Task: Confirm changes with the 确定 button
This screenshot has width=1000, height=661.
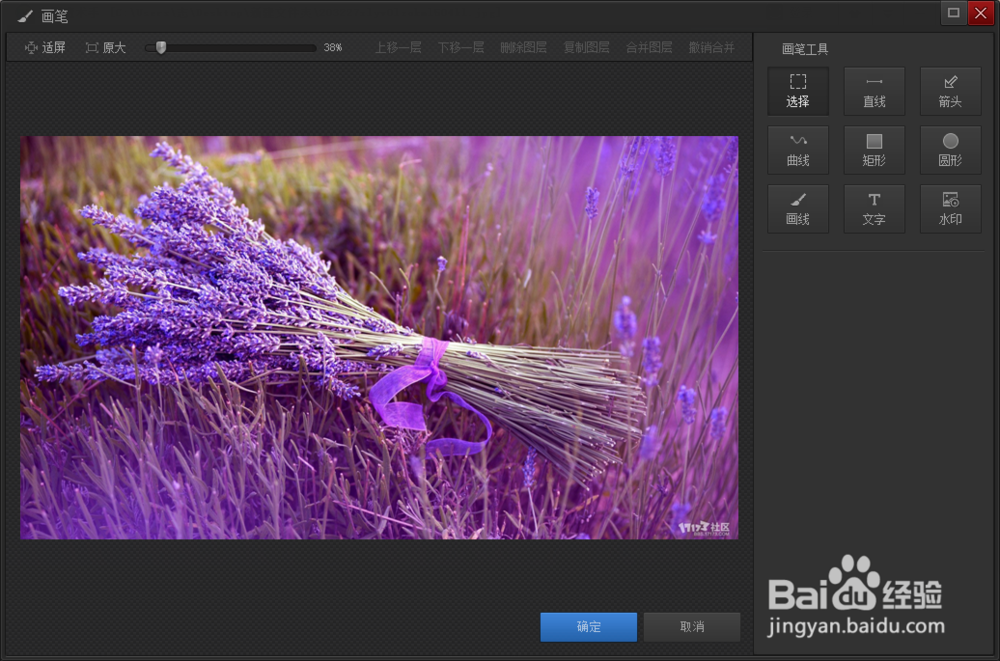Action: tap(589, 627)
